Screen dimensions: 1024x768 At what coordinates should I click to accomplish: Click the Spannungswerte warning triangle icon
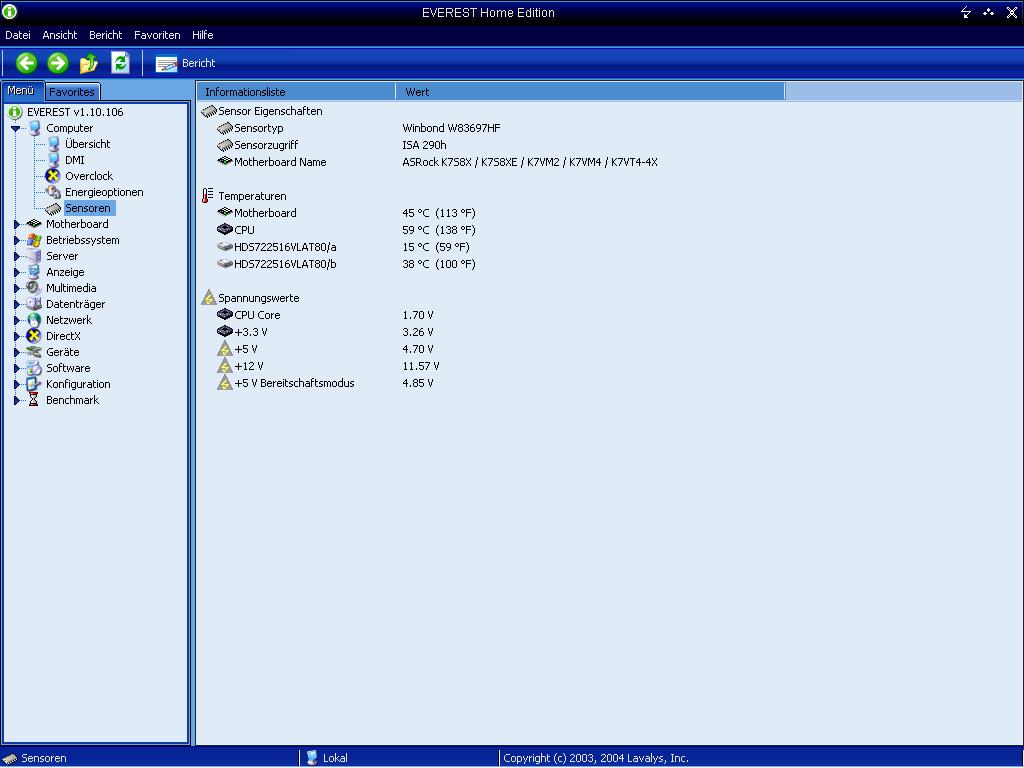[x=208, y=298]
